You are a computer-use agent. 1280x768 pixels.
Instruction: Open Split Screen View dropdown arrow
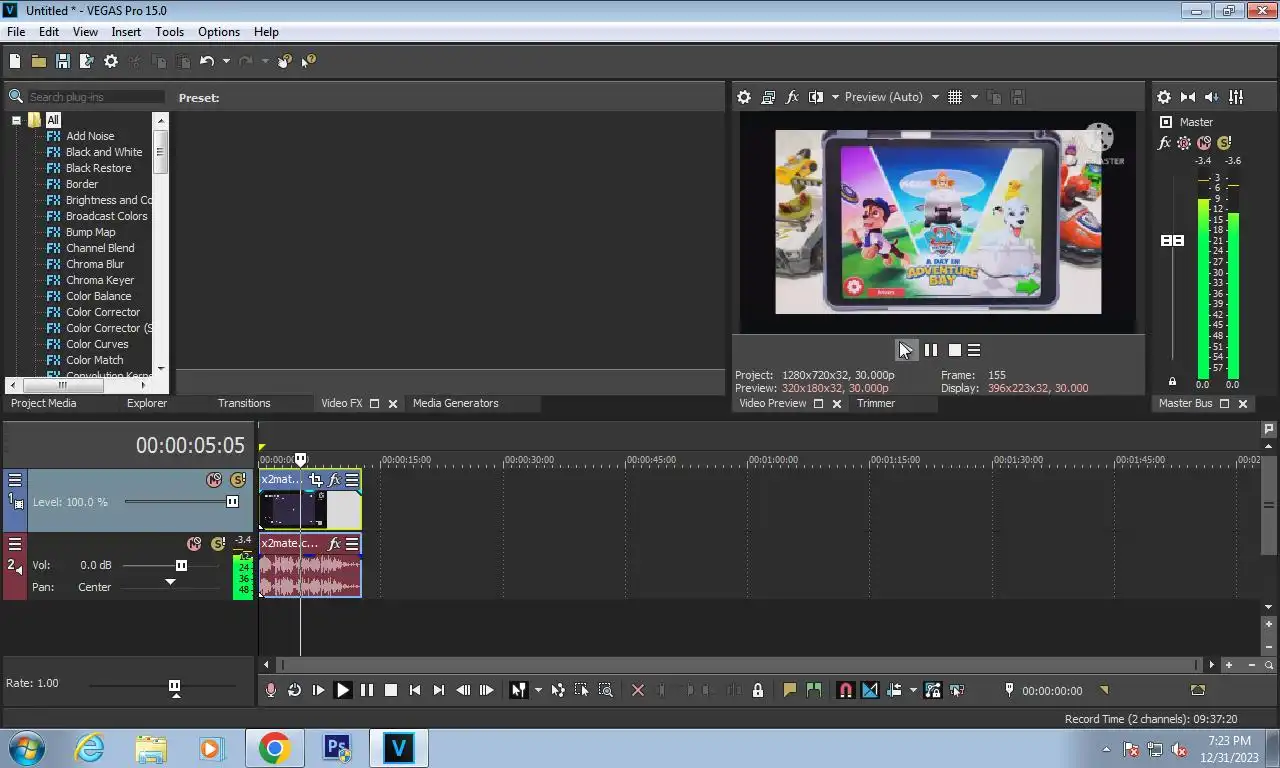tap(835, 97)
